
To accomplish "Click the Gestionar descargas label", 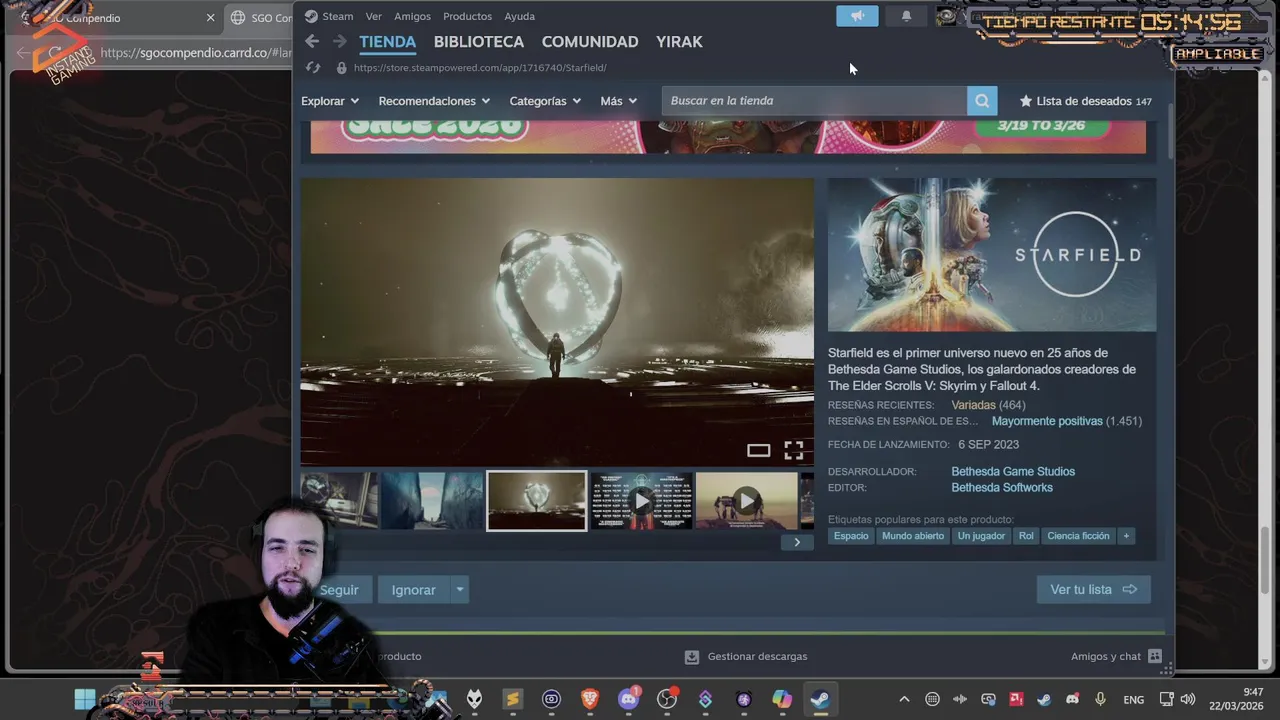I will pos(757,657).
